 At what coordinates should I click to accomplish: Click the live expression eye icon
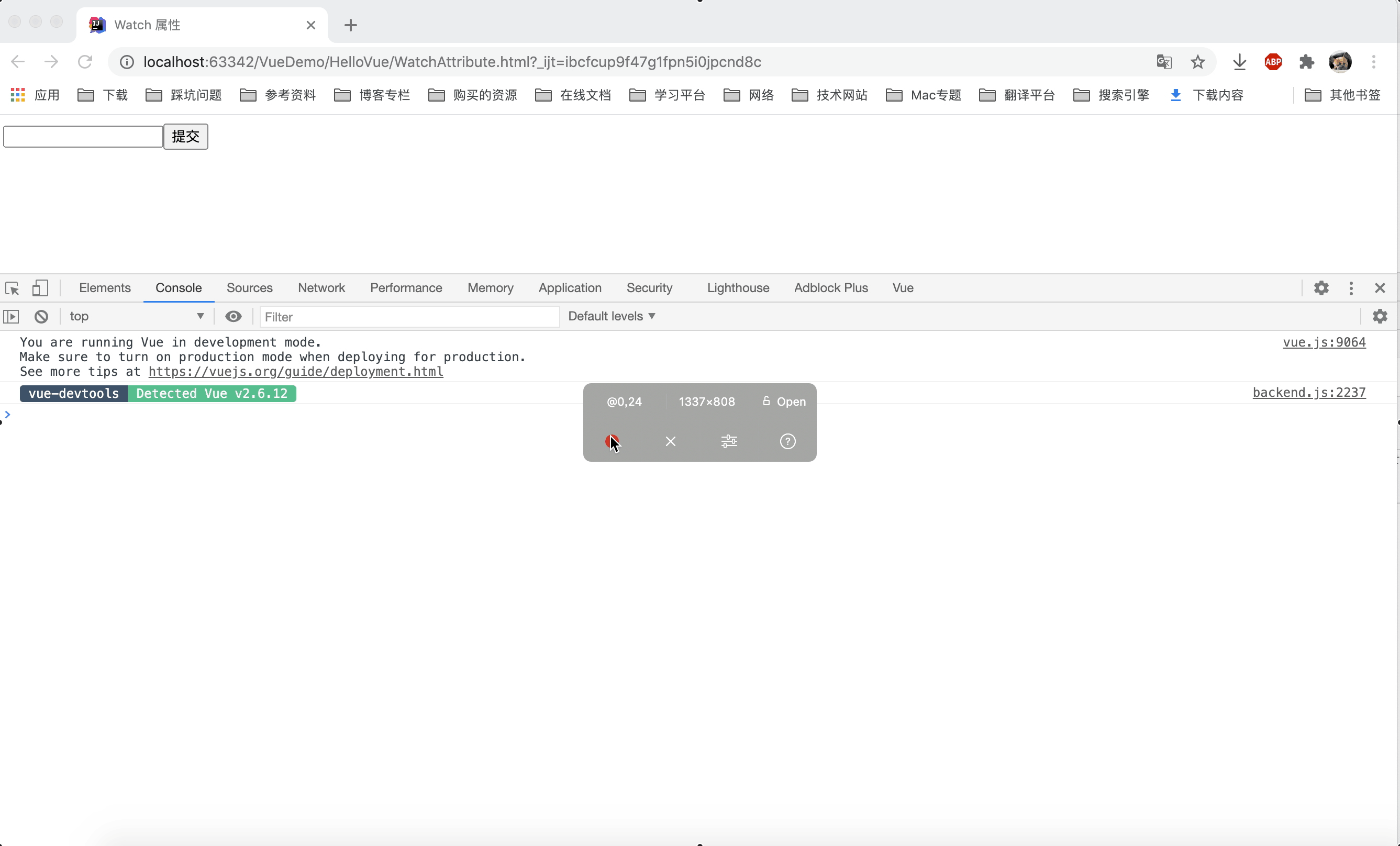[x=233, y=317]
